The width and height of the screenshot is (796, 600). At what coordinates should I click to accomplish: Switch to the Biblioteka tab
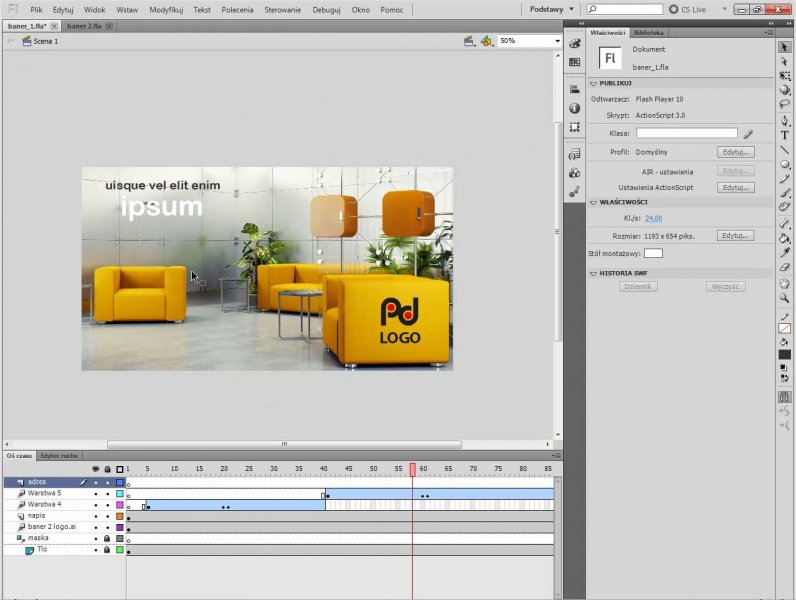(648, 33)
